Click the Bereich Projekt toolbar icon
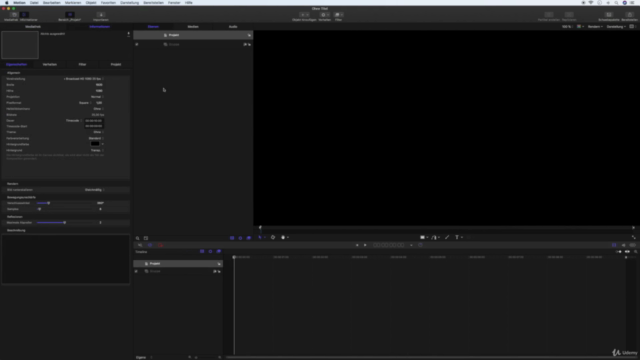 coord(70,15)
